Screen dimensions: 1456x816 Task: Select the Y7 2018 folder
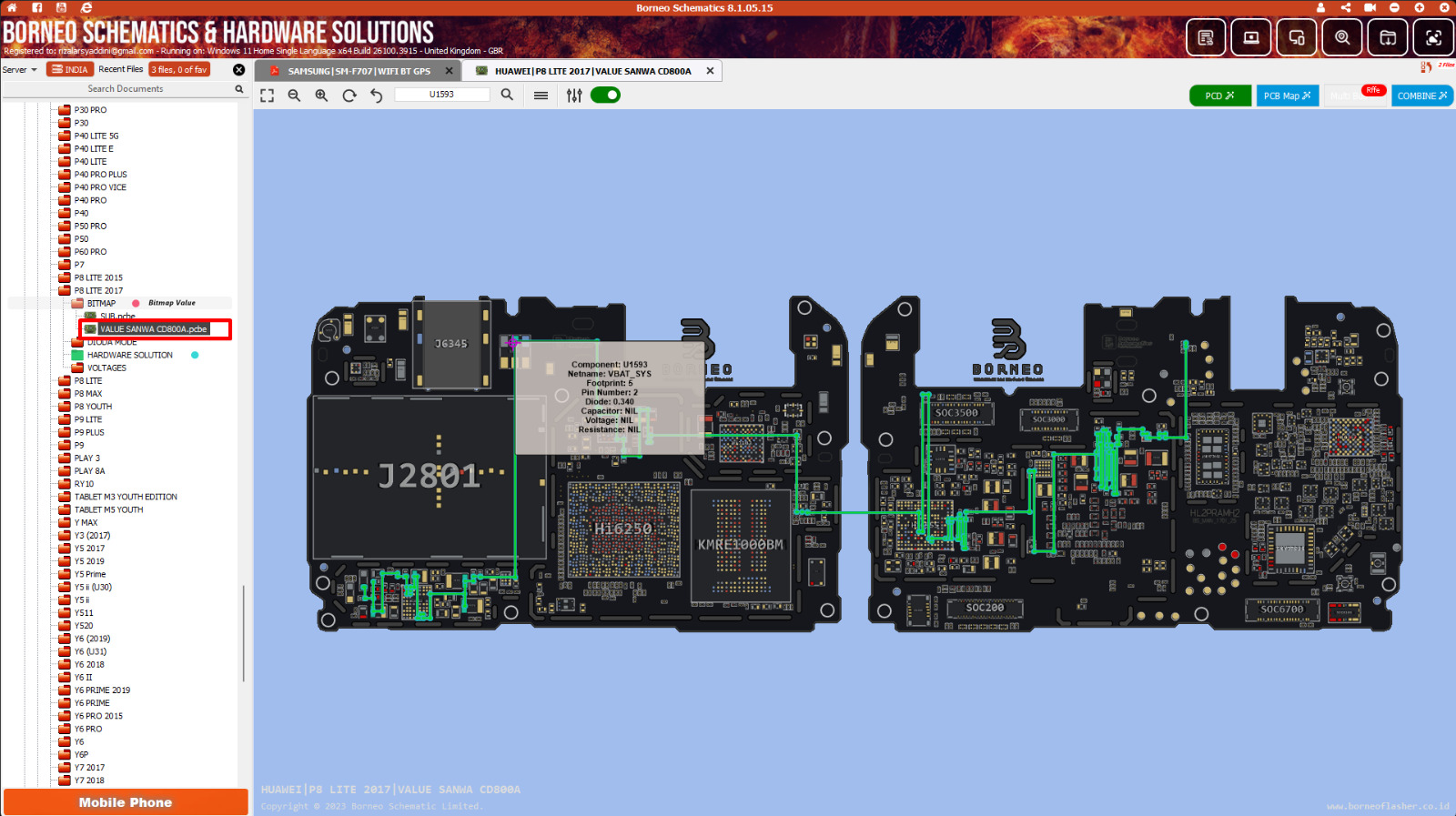89,781
